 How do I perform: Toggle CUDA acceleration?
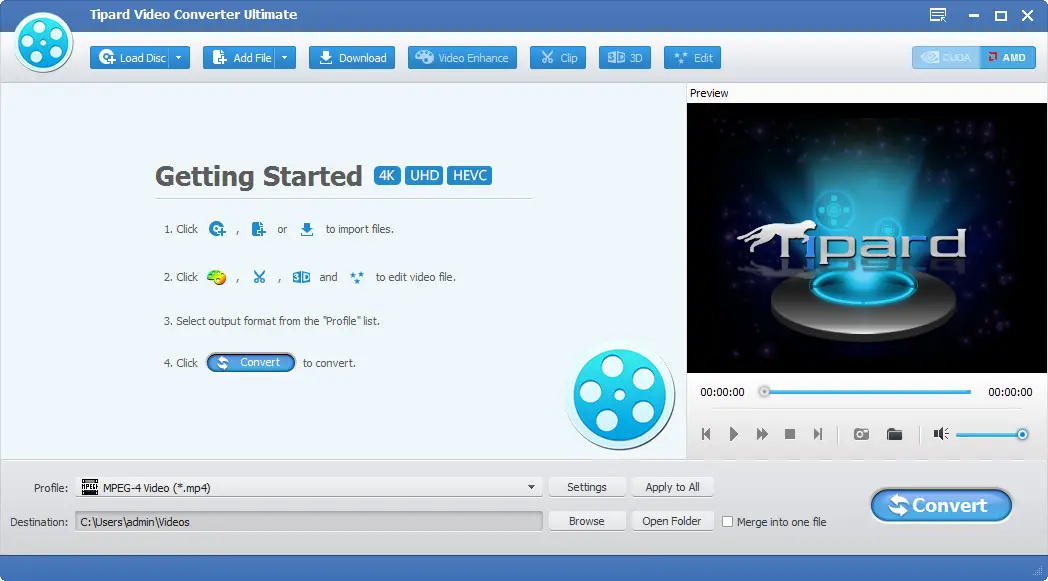click(x=946, y=57)
